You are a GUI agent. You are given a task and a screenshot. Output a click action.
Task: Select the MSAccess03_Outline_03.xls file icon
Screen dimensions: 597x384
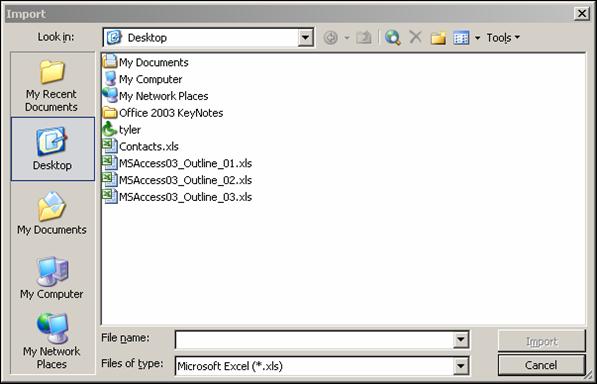click(x=110, y=196)
